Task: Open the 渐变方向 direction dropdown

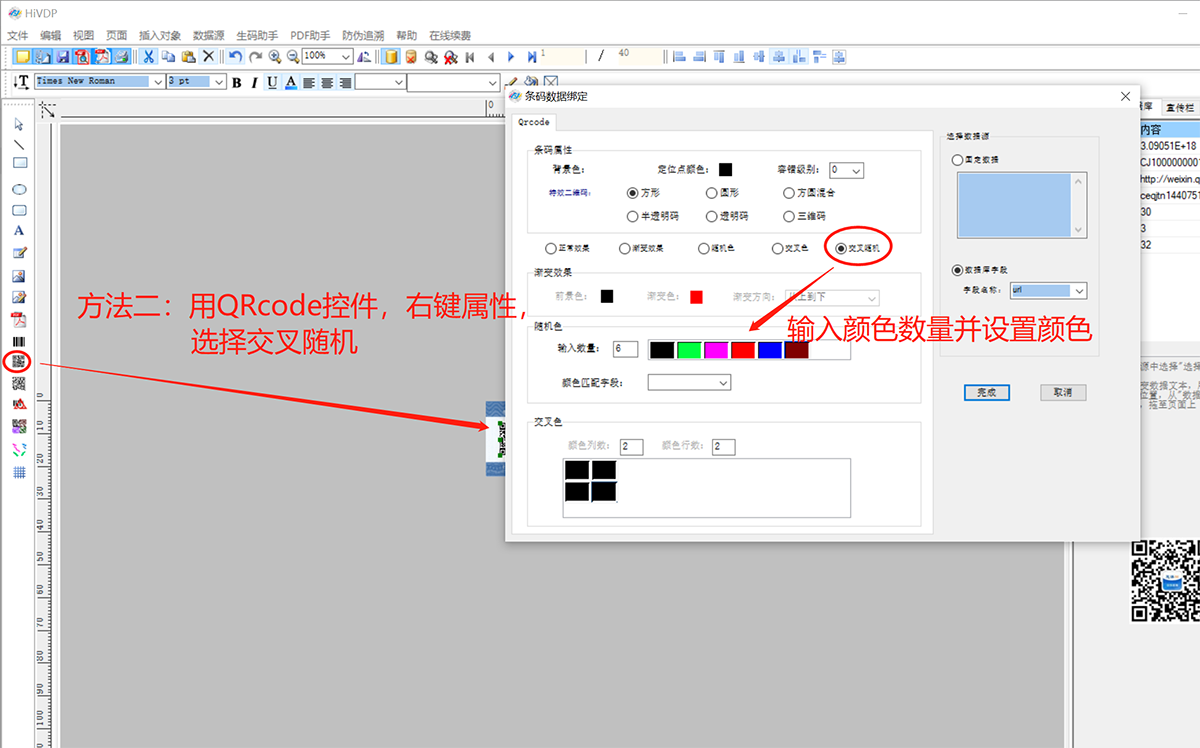Action: coord(831,297)
